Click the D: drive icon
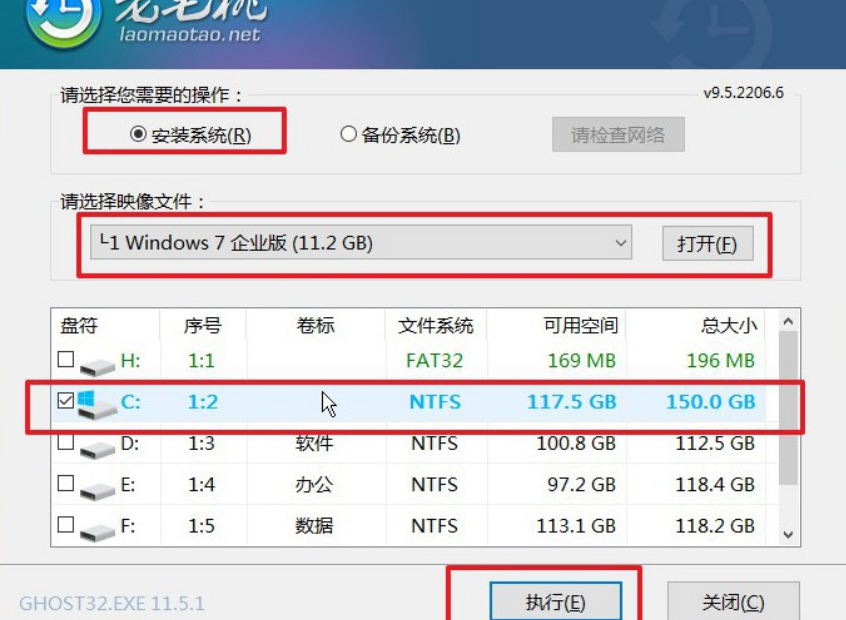 (x=97, y=449)
